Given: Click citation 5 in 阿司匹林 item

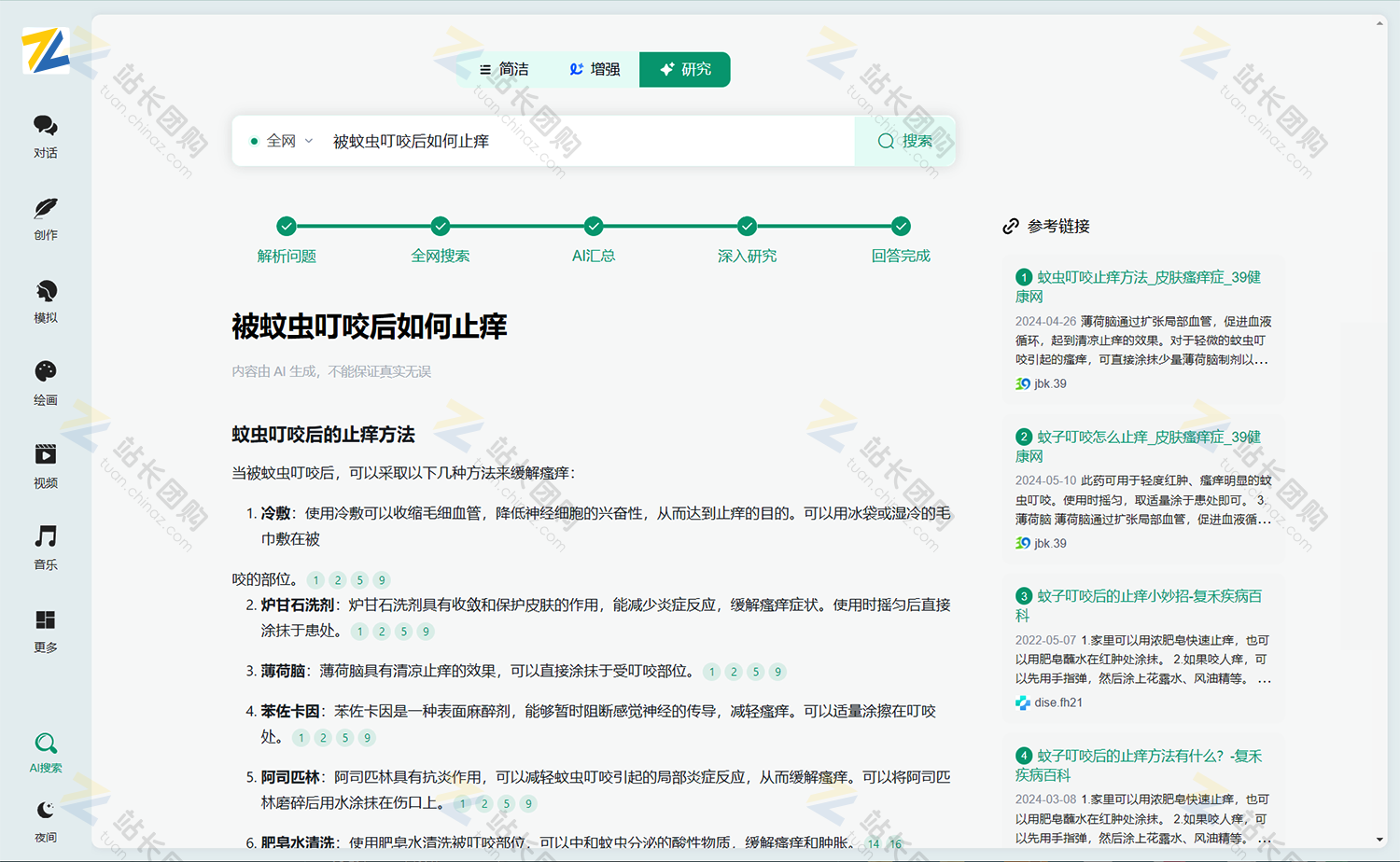Looking at the screenshot, I should pyautogui.click(x=507, y=803).
